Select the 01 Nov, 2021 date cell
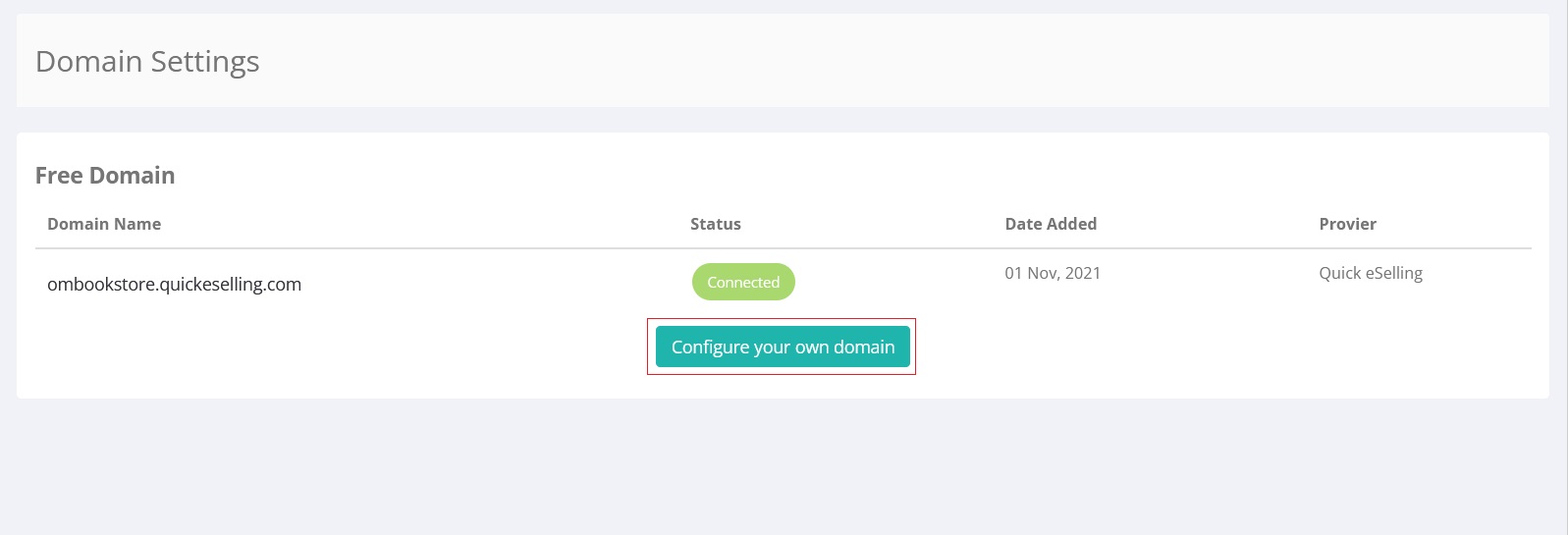Viewport: 1568px width, 535px height. click(1052, 273)
